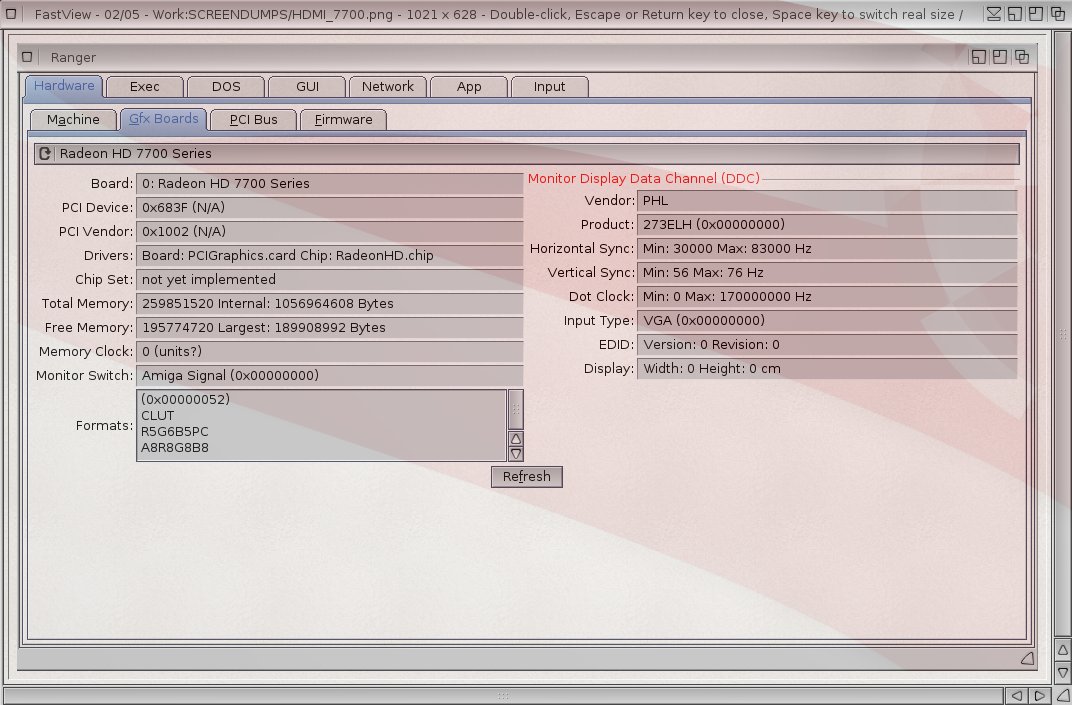The image size is (1072, 705).
Task: Select A8R8G8B8 in the Formats list
Action: pyautogui.click(x=174, y=448)
